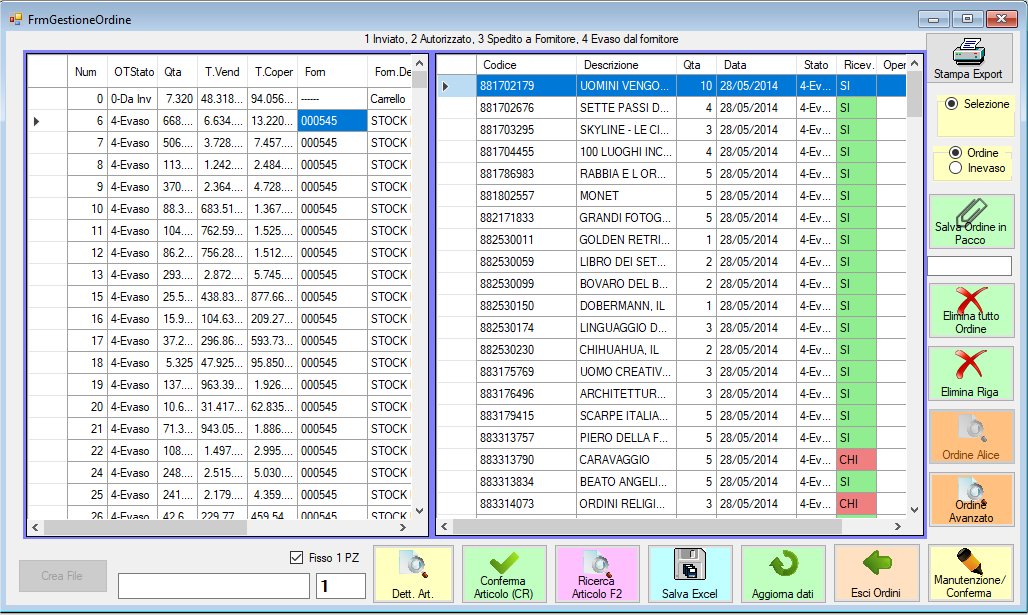The image size is (1028, 615).
Task: Click the items grid horizontal scrollbar thumb
Action: coord(647,526)
